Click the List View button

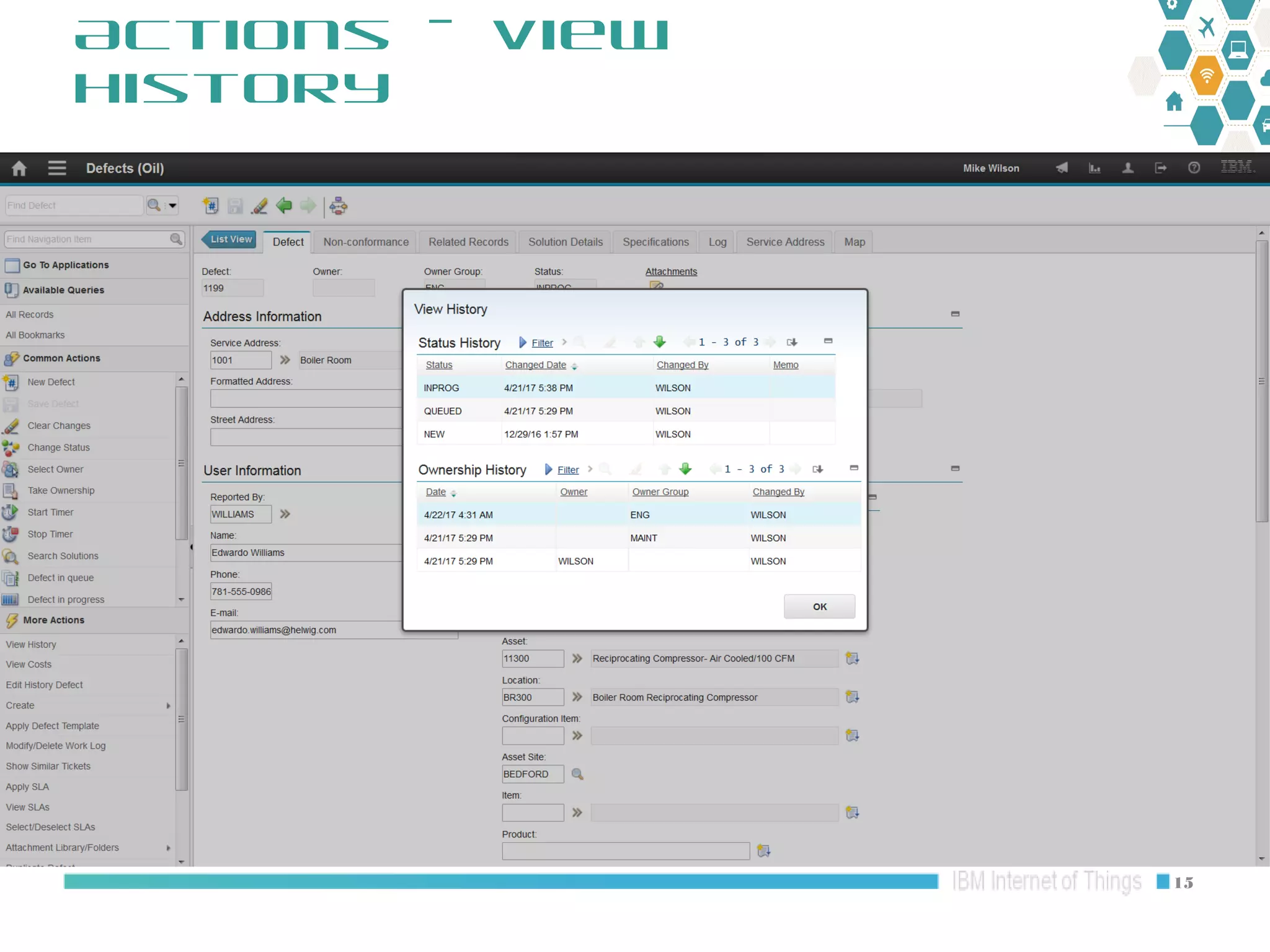coord(228,239)
